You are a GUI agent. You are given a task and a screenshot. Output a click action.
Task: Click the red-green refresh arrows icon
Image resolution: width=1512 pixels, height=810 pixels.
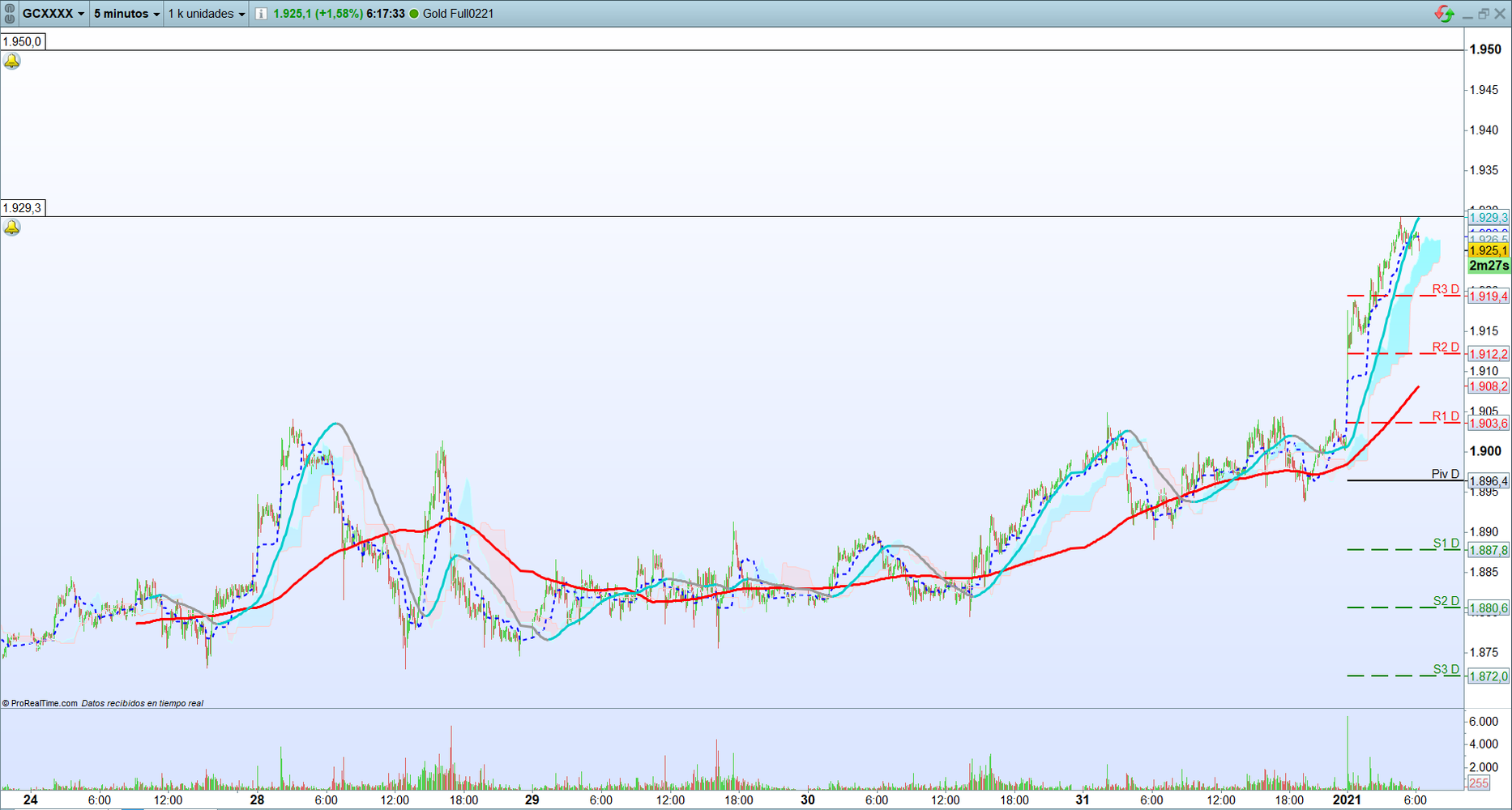pos(1444,14)
